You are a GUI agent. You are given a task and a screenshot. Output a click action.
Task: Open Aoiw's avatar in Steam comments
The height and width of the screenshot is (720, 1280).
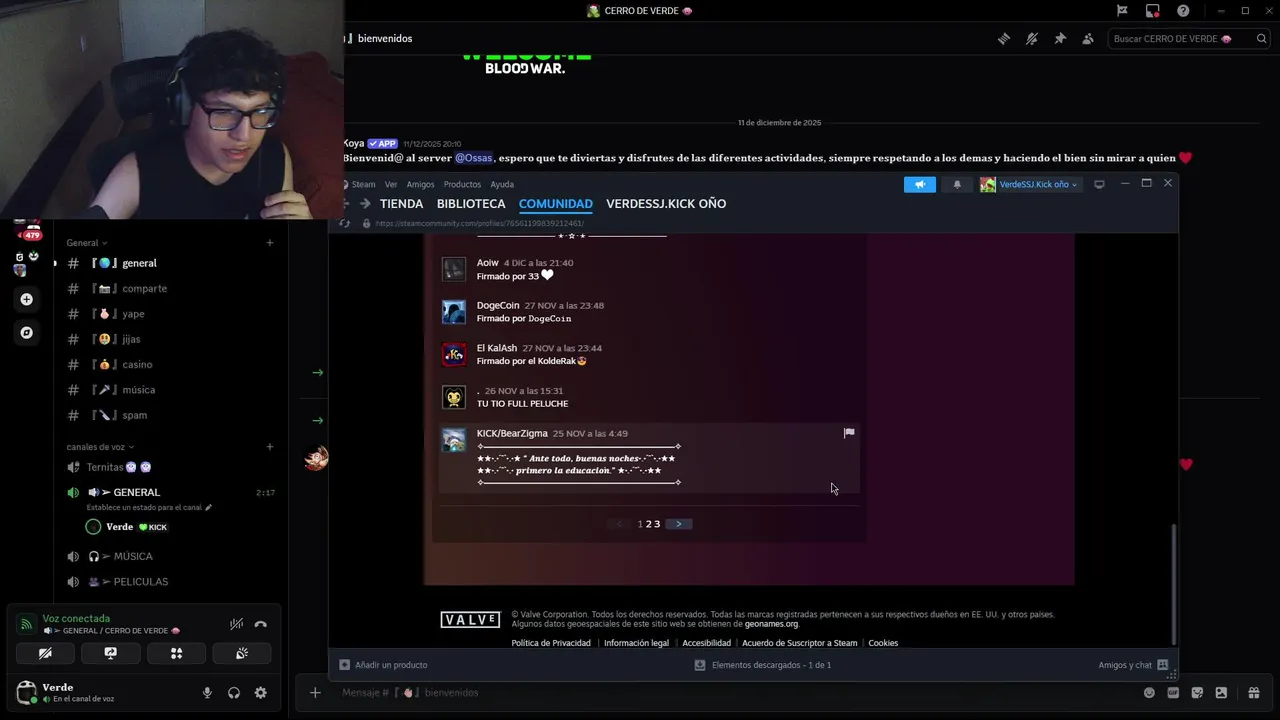[x=454, y=269]
